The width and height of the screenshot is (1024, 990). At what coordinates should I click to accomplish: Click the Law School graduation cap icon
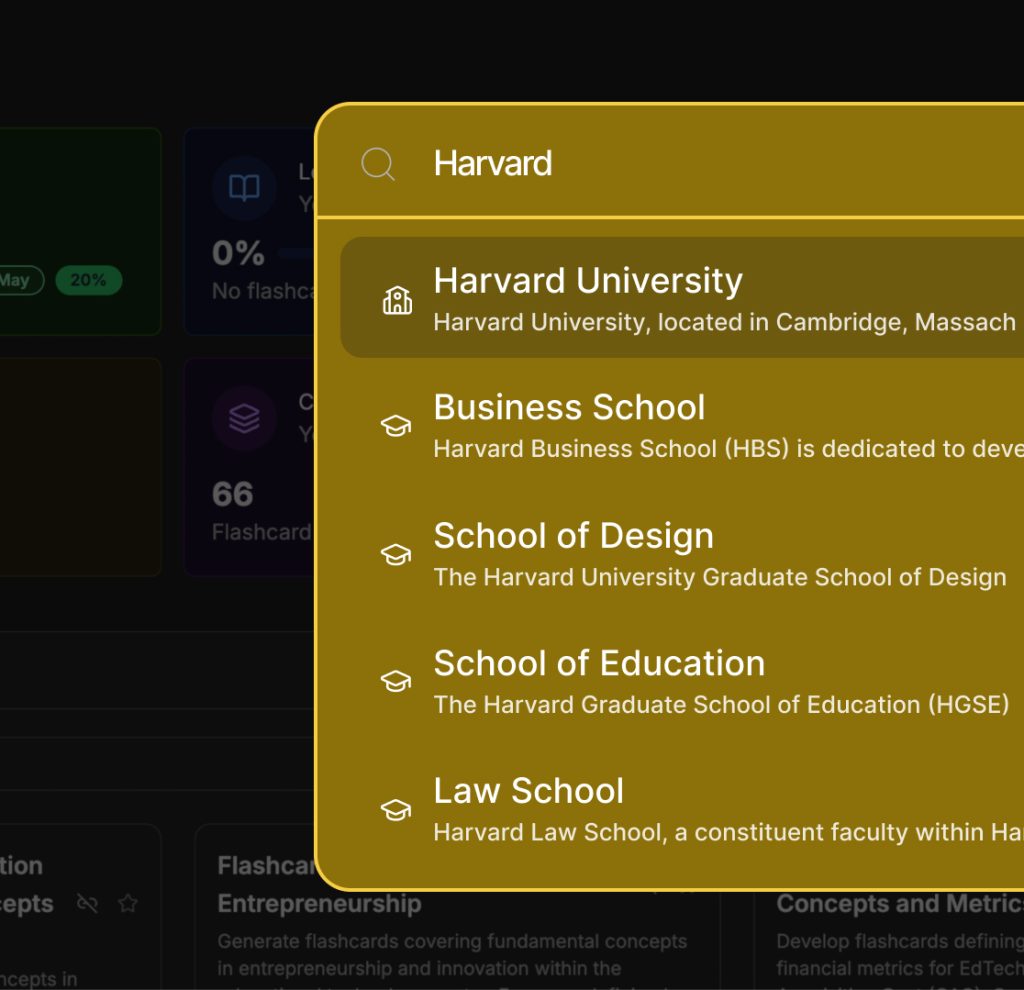(396, 810)
